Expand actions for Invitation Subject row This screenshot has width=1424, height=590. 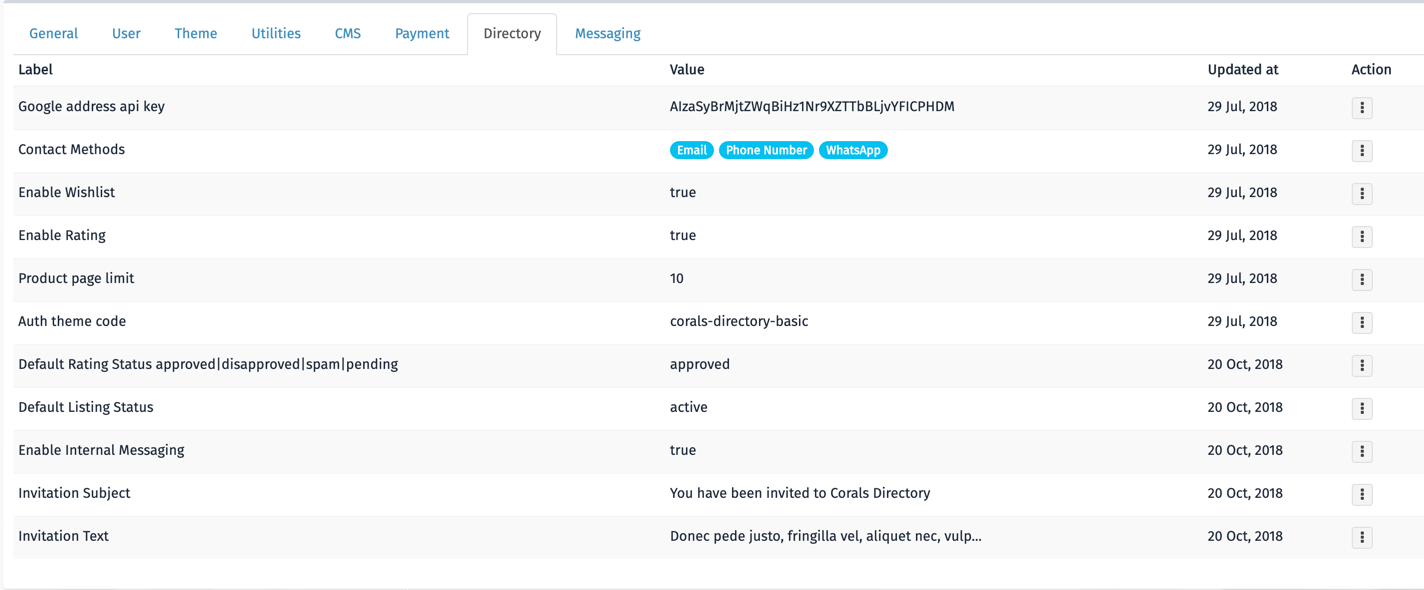tap(1362, 495)
